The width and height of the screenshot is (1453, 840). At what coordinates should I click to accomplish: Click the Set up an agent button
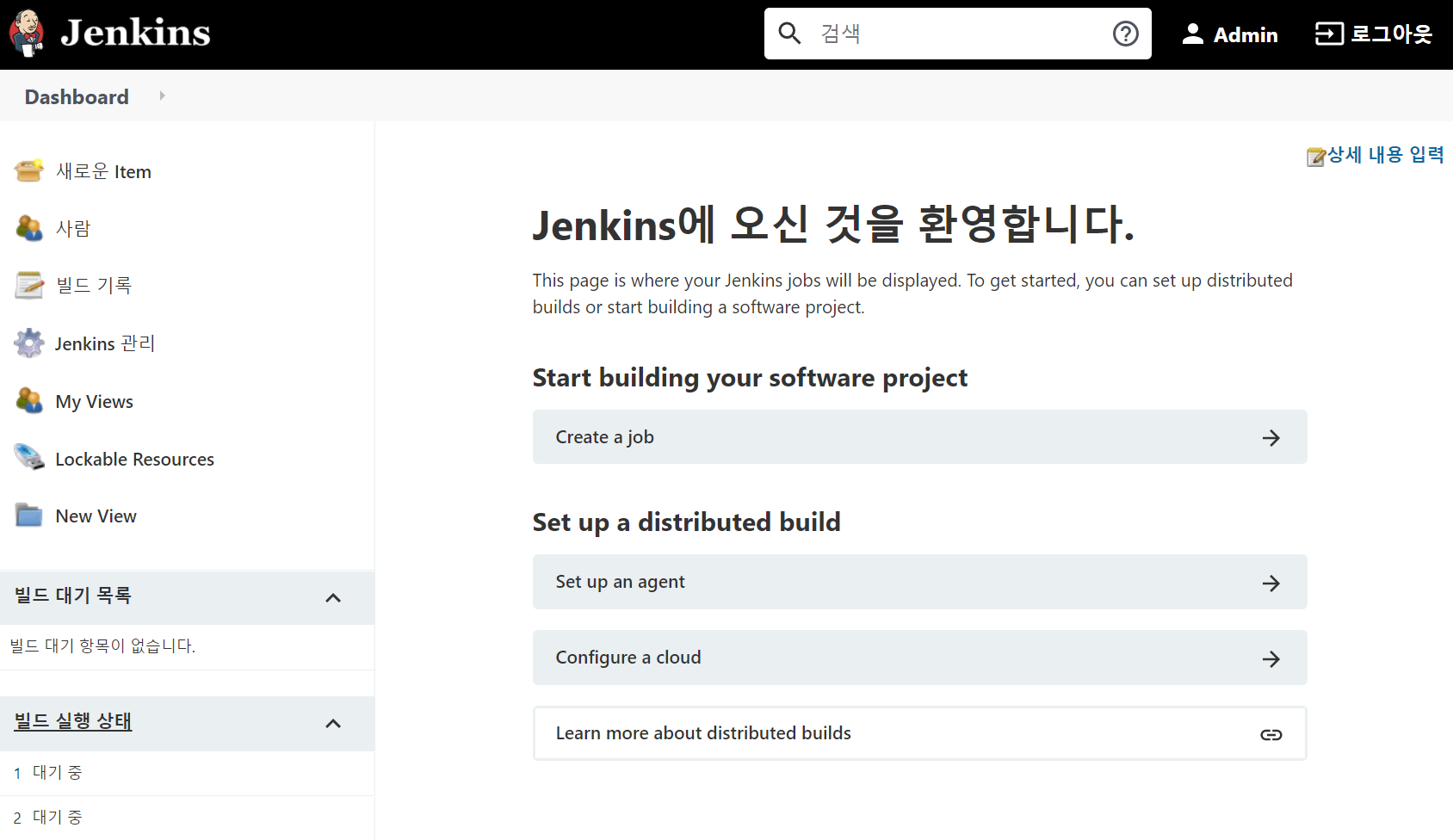point(919,582)
